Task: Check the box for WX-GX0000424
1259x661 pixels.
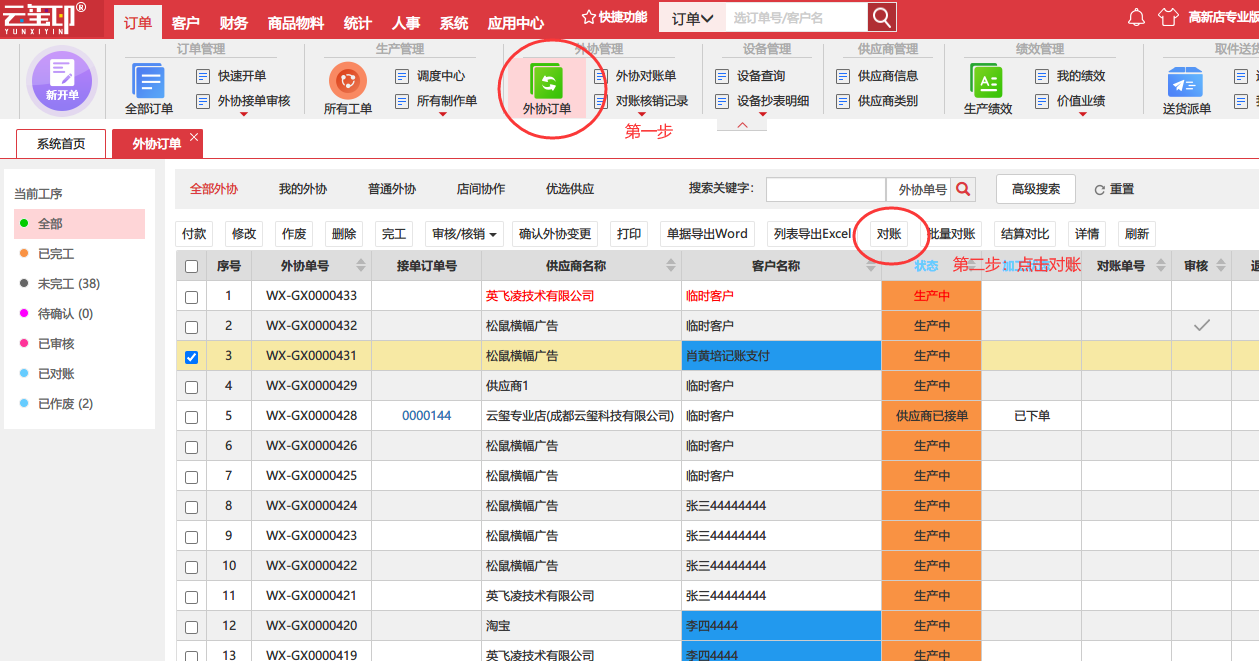Action: pyautogui.click(x=191, y=507)
